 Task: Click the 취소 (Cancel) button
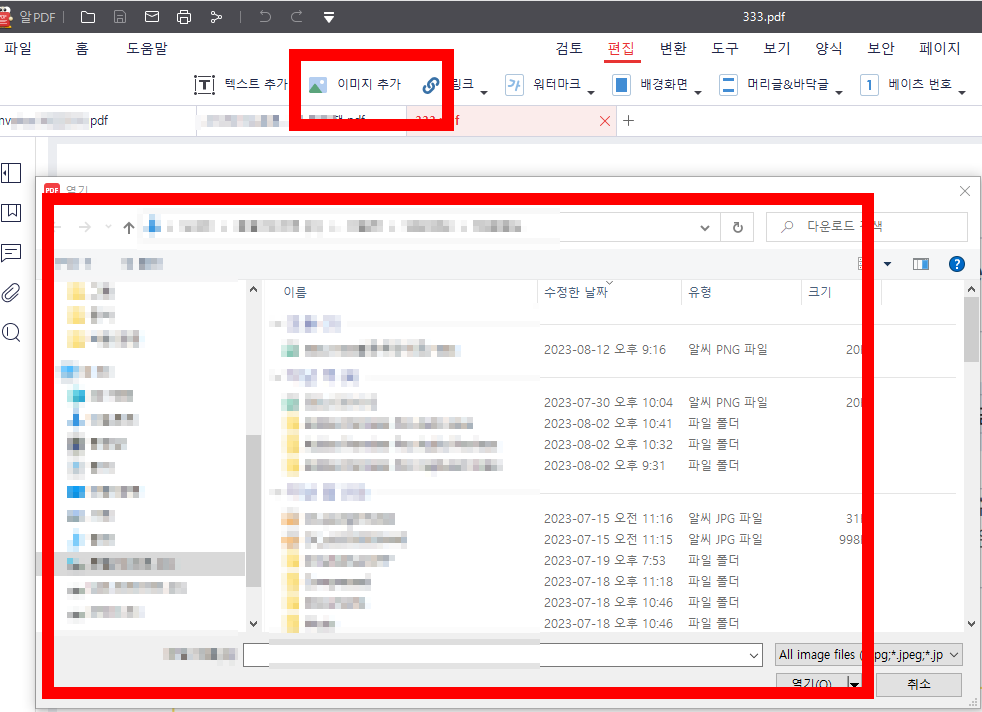pos(918,685)
